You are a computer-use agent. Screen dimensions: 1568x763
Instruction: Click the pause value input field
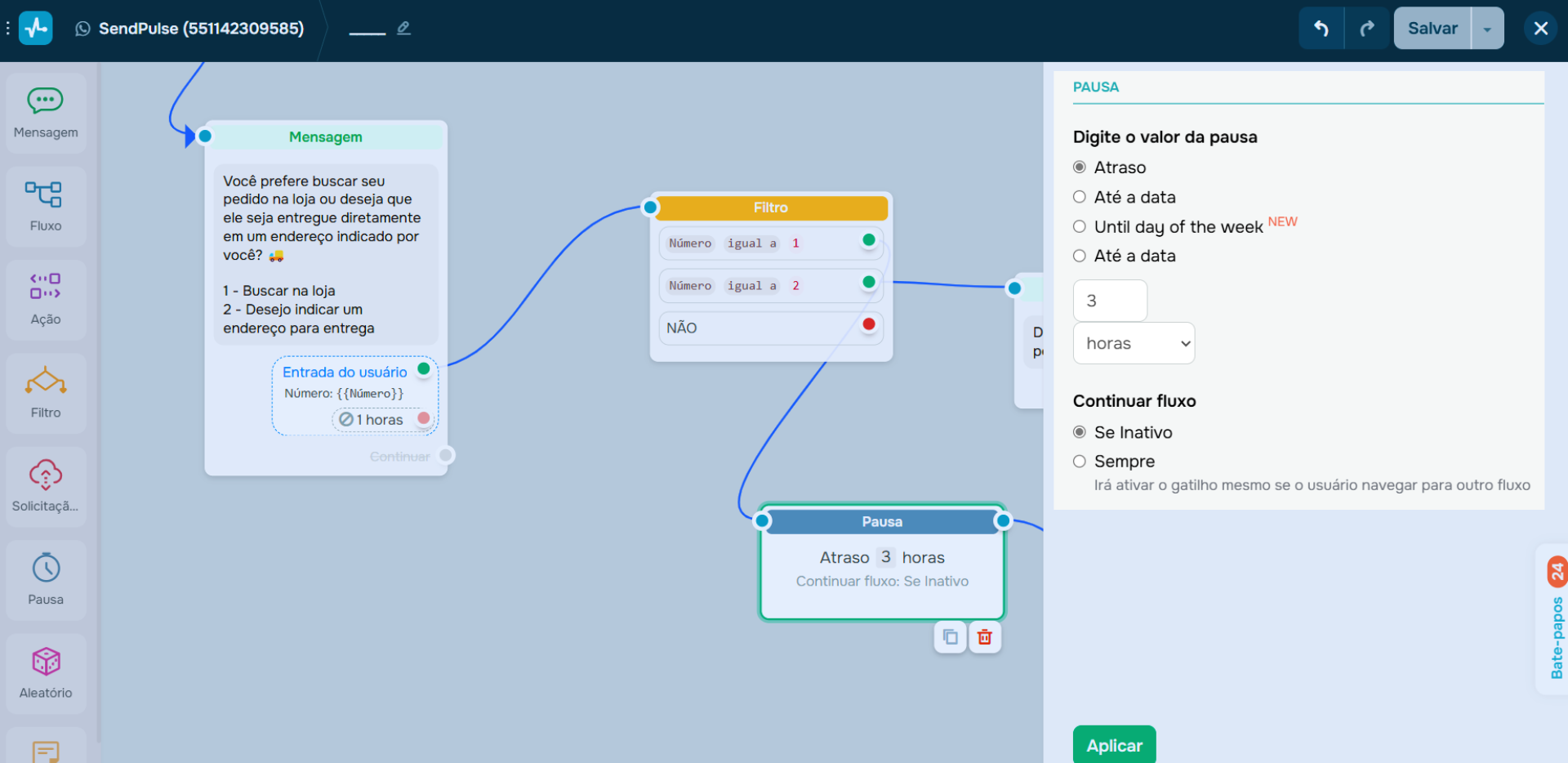(1110, 301)
